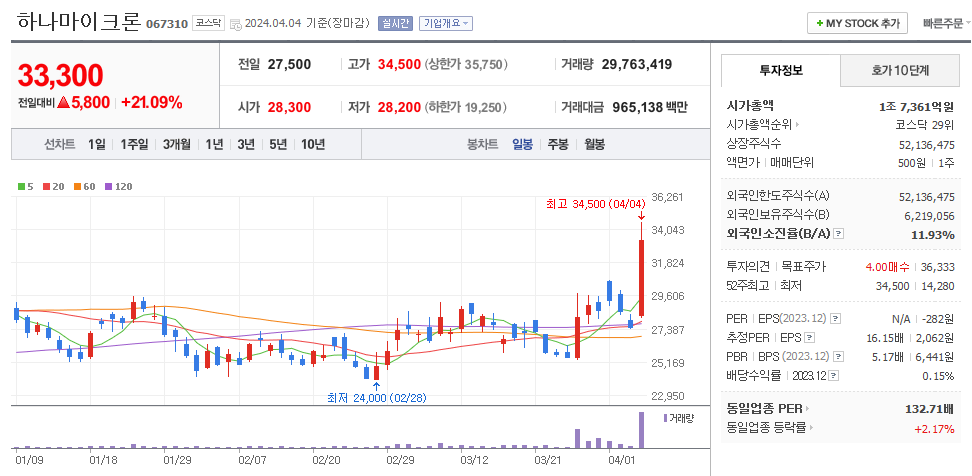Click the tallest volume bar on 04/04
This screenshot has height=476, width=972.
click(x=642, y=430)
